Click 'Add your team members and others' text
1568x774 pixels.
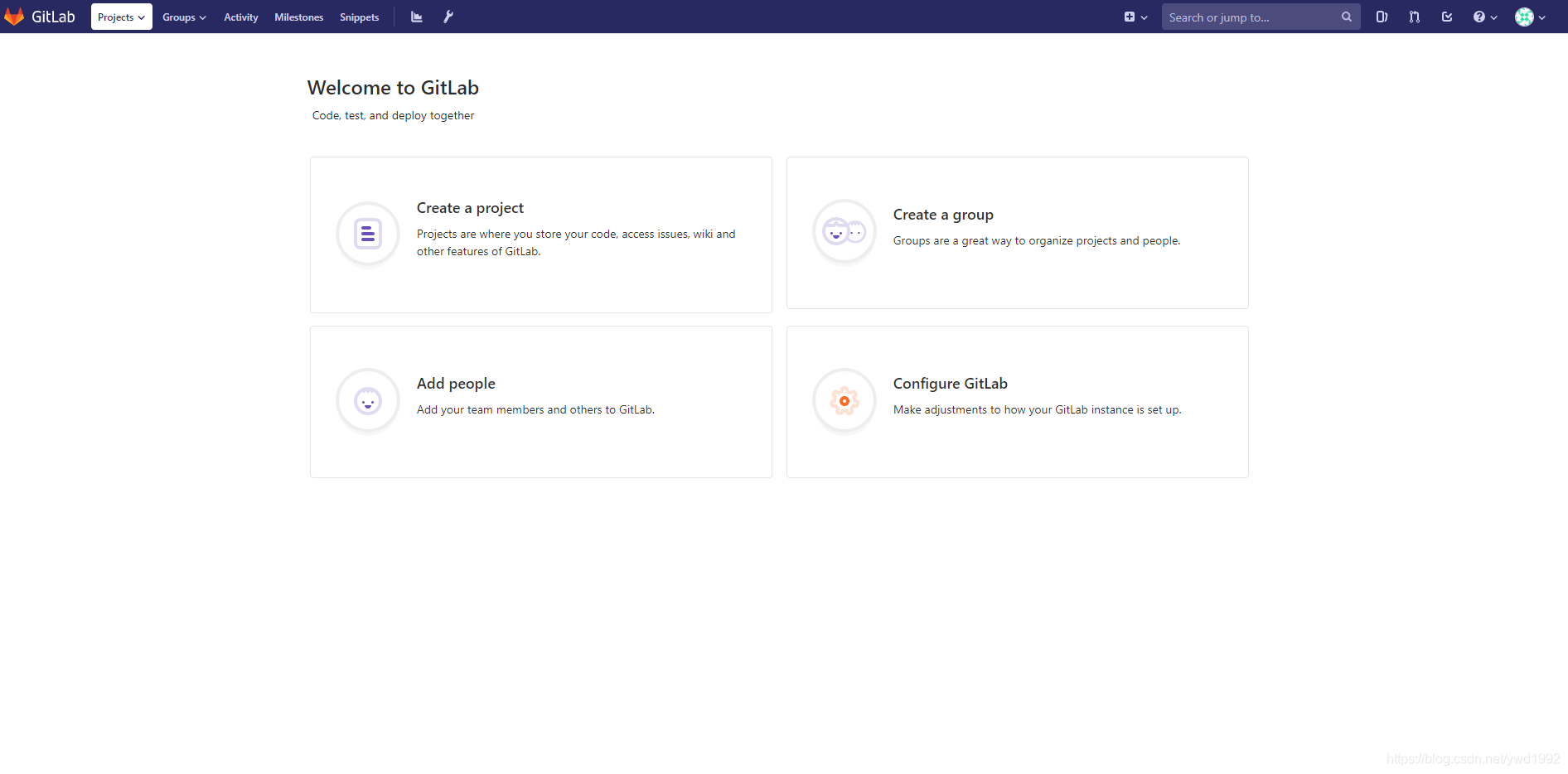(535, 410)
